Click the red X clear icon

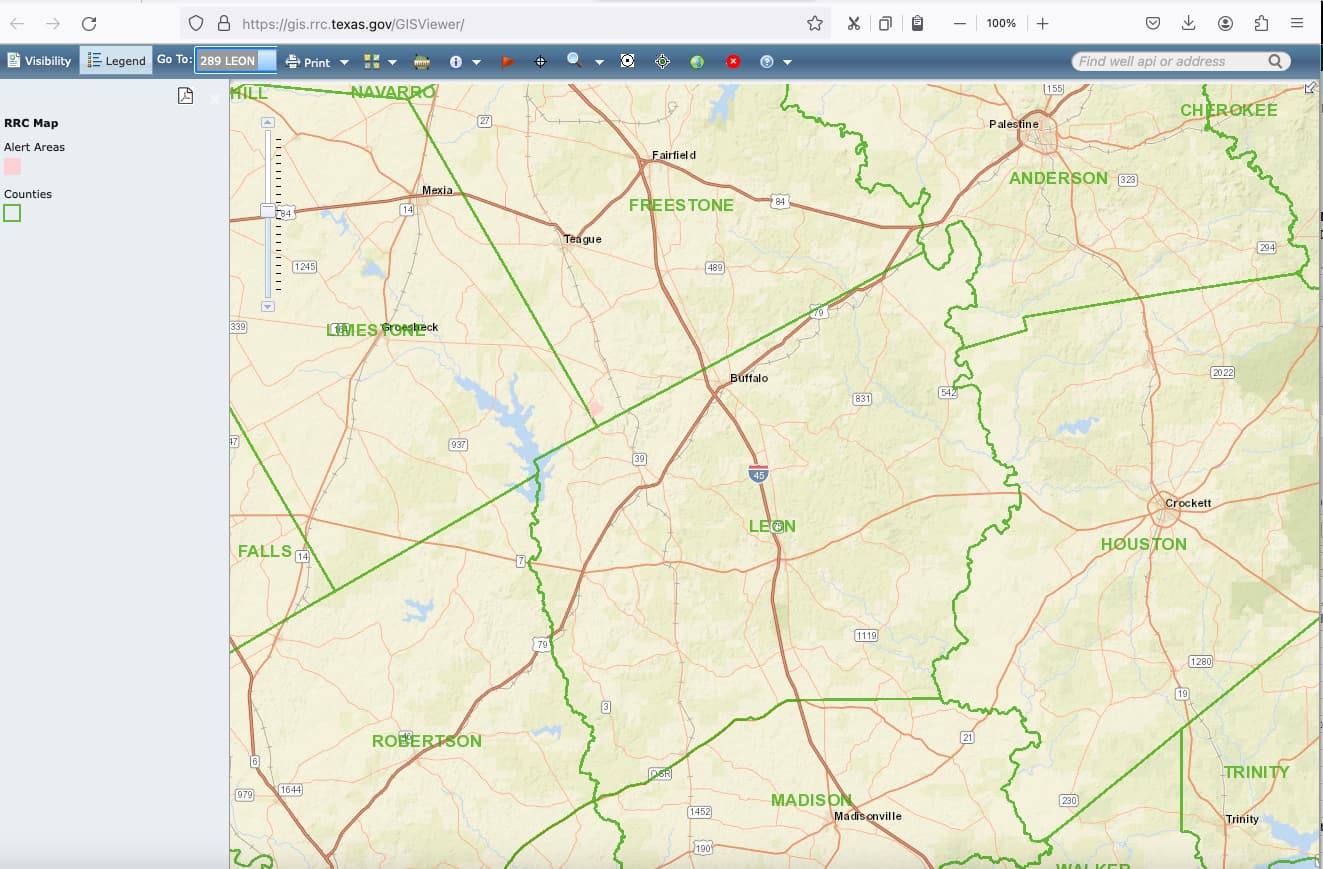click(733, 62)
